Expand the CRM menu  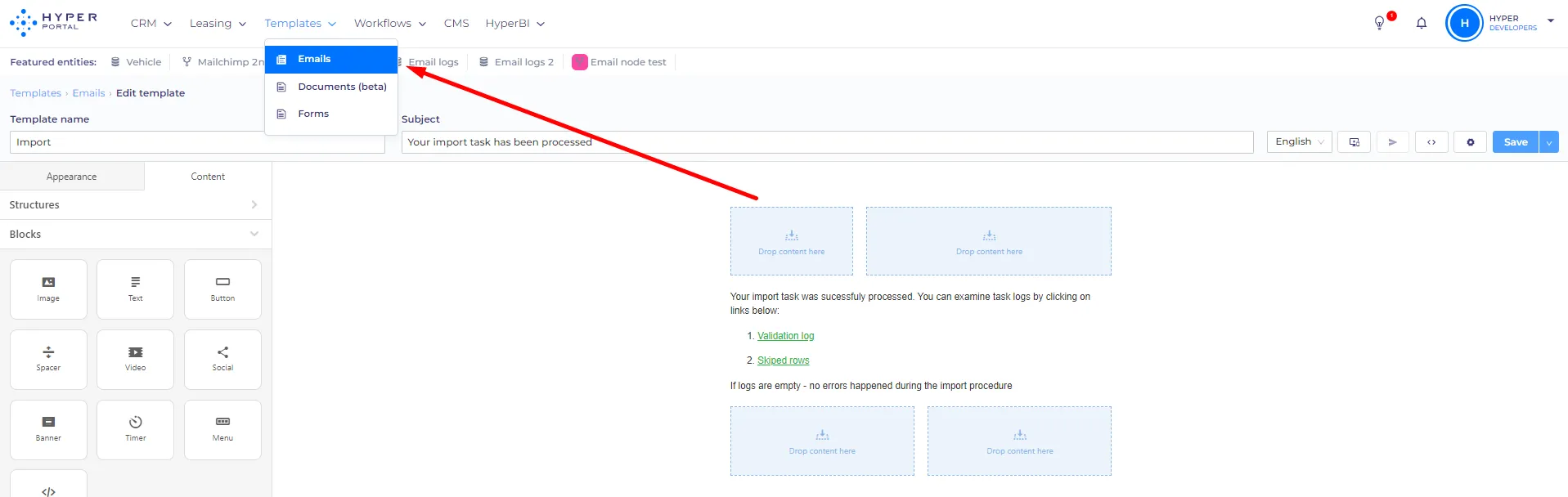[151, 24]
